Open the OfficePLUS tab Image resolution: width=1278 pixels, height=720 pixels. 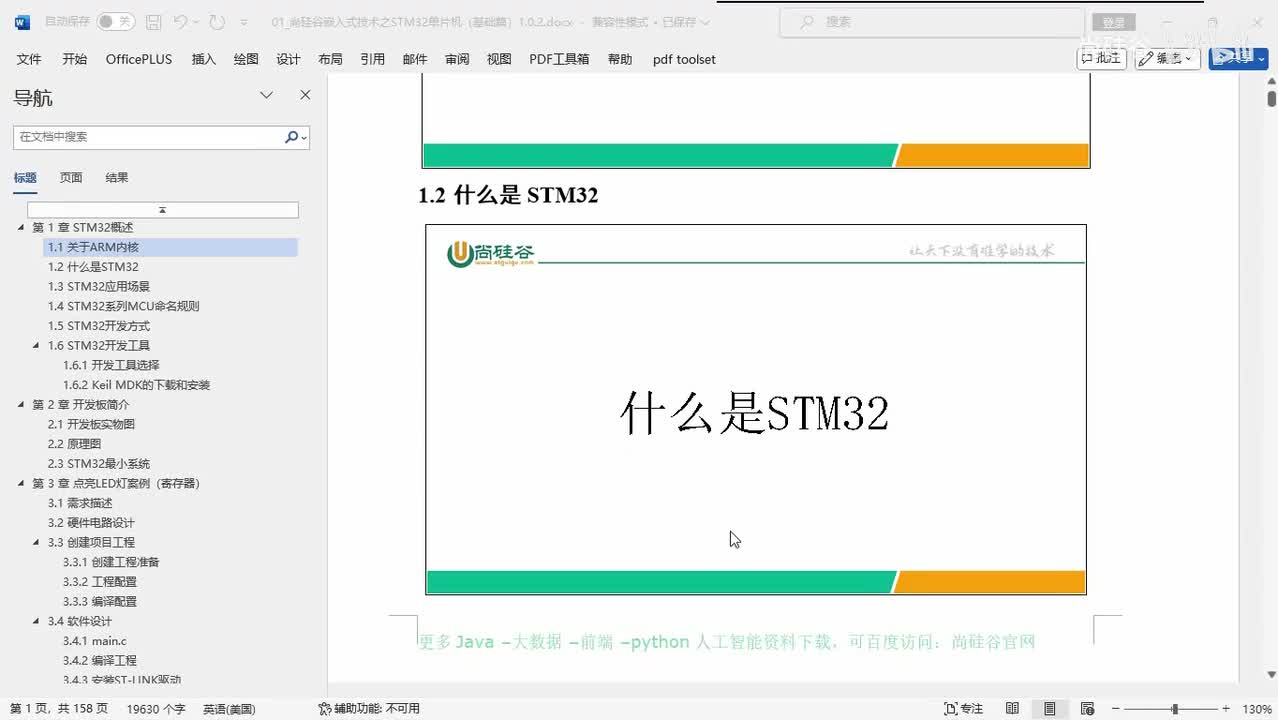(139, 59)
